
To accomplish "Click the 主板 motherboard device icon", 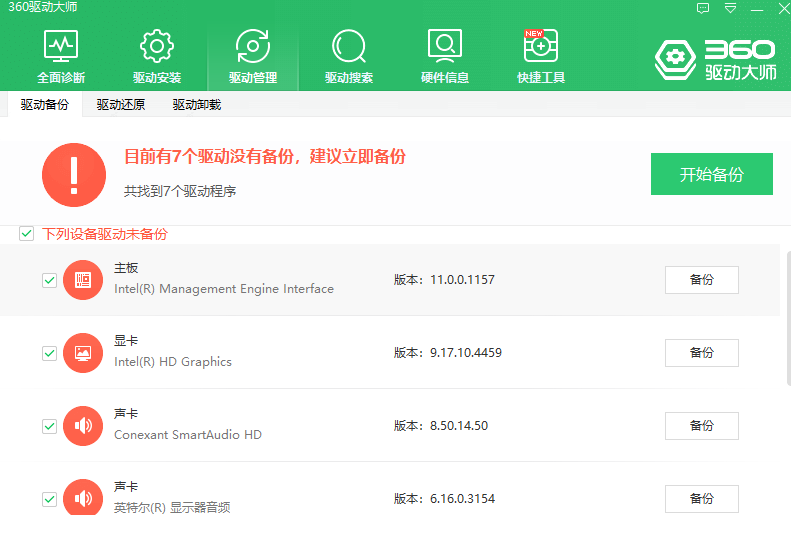I will tap(83, 280).
